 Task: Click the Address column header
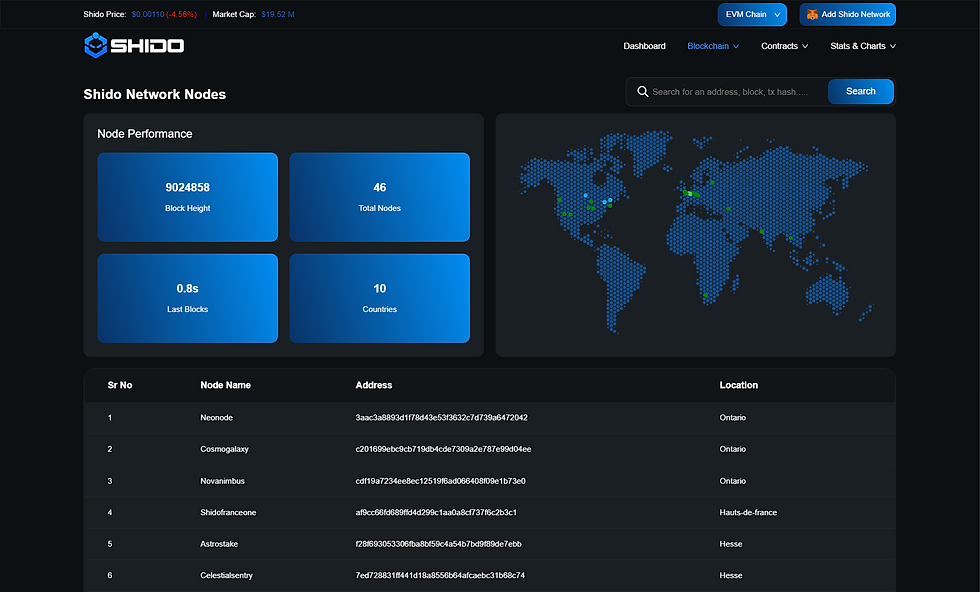click(x=374, y=385)
